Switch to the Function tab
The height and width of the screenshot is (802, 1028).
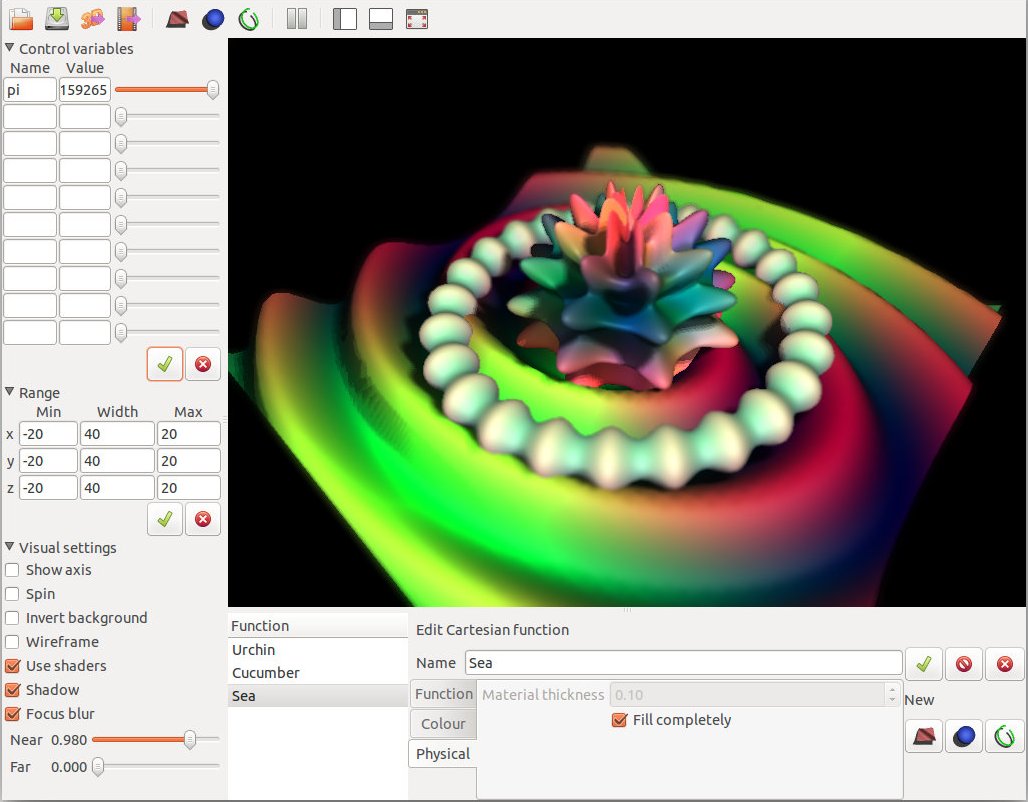coord(443,694)
